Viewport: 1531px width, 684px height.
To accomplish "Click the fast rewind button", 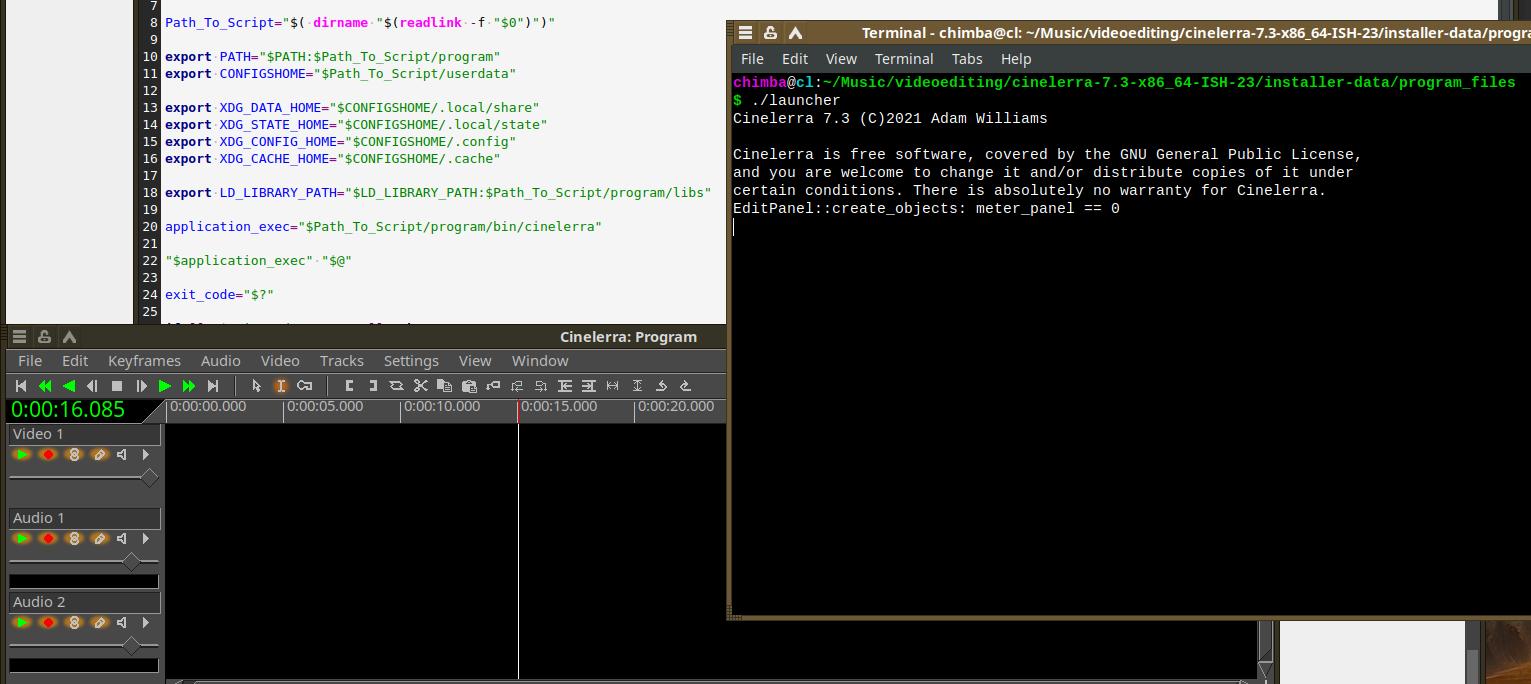I will (45, 386).
